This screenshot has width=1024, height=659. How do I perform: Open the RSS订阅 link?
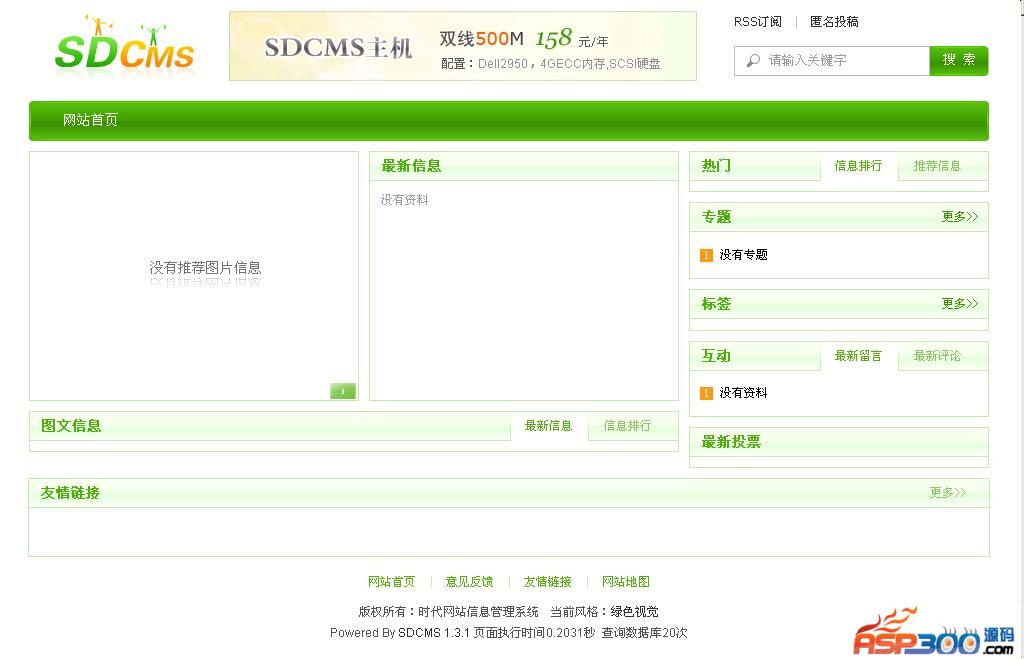(x=758, y=22)
